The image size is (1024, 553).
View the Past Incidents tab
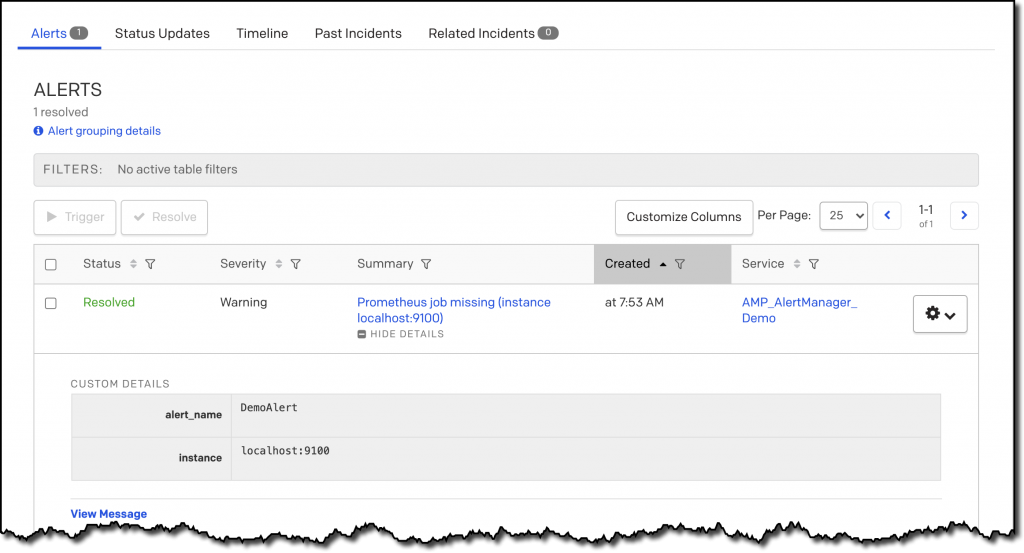[x=358, y=33]
